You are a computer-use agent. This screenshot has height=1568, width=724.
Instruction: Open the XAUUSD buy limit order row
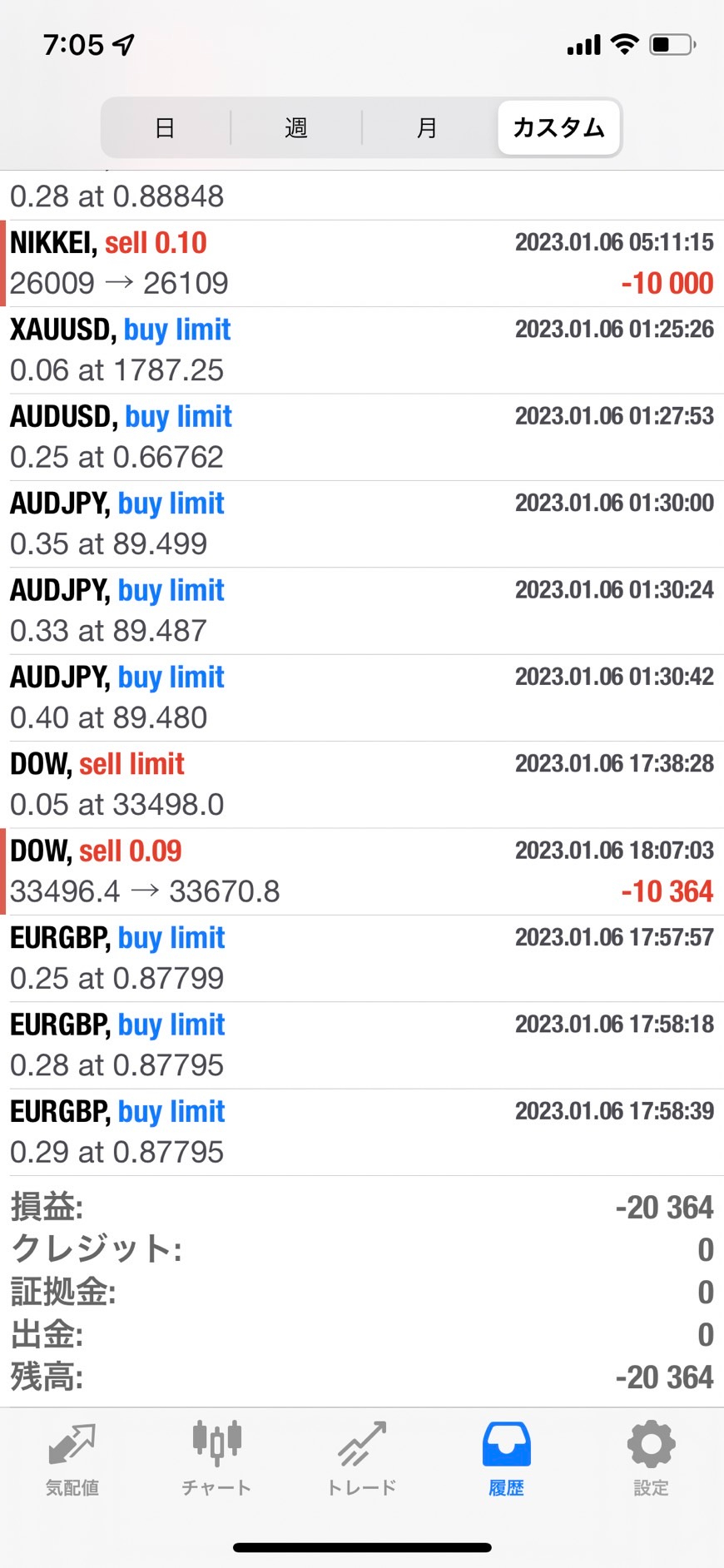pyautogui.click(x=362, y=350)
